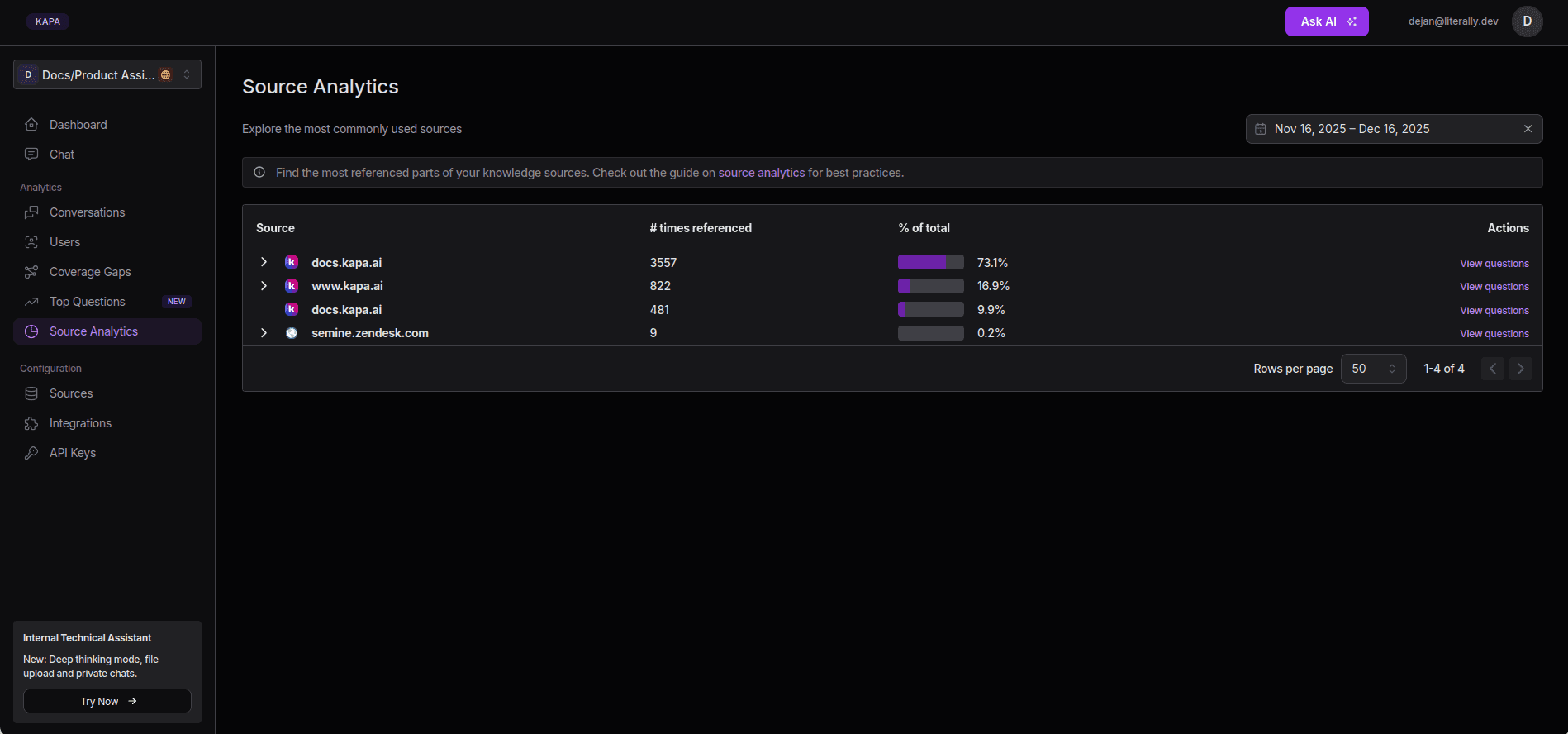Open the source analytics guide link
The image size is (1568, 734).
point(762,173)
